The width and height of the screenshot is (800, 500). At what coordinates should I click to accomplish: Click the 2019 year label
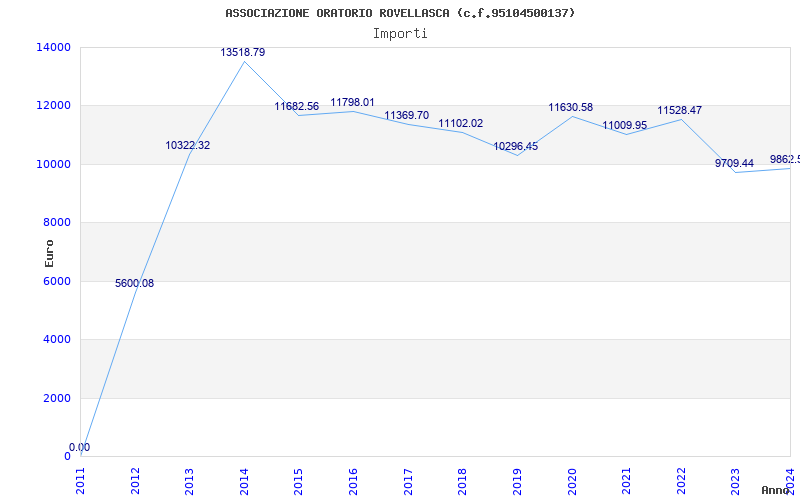pos(517,481)
